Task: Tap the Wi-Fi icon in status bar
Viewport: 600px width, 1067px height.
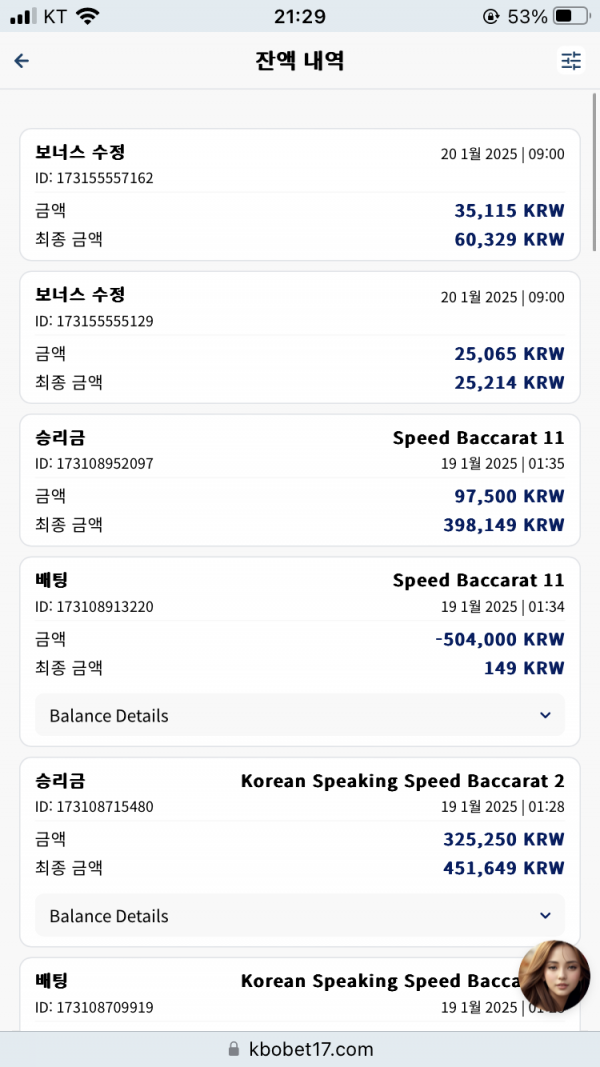Action: pyautogui.click(x=86, y=16)
